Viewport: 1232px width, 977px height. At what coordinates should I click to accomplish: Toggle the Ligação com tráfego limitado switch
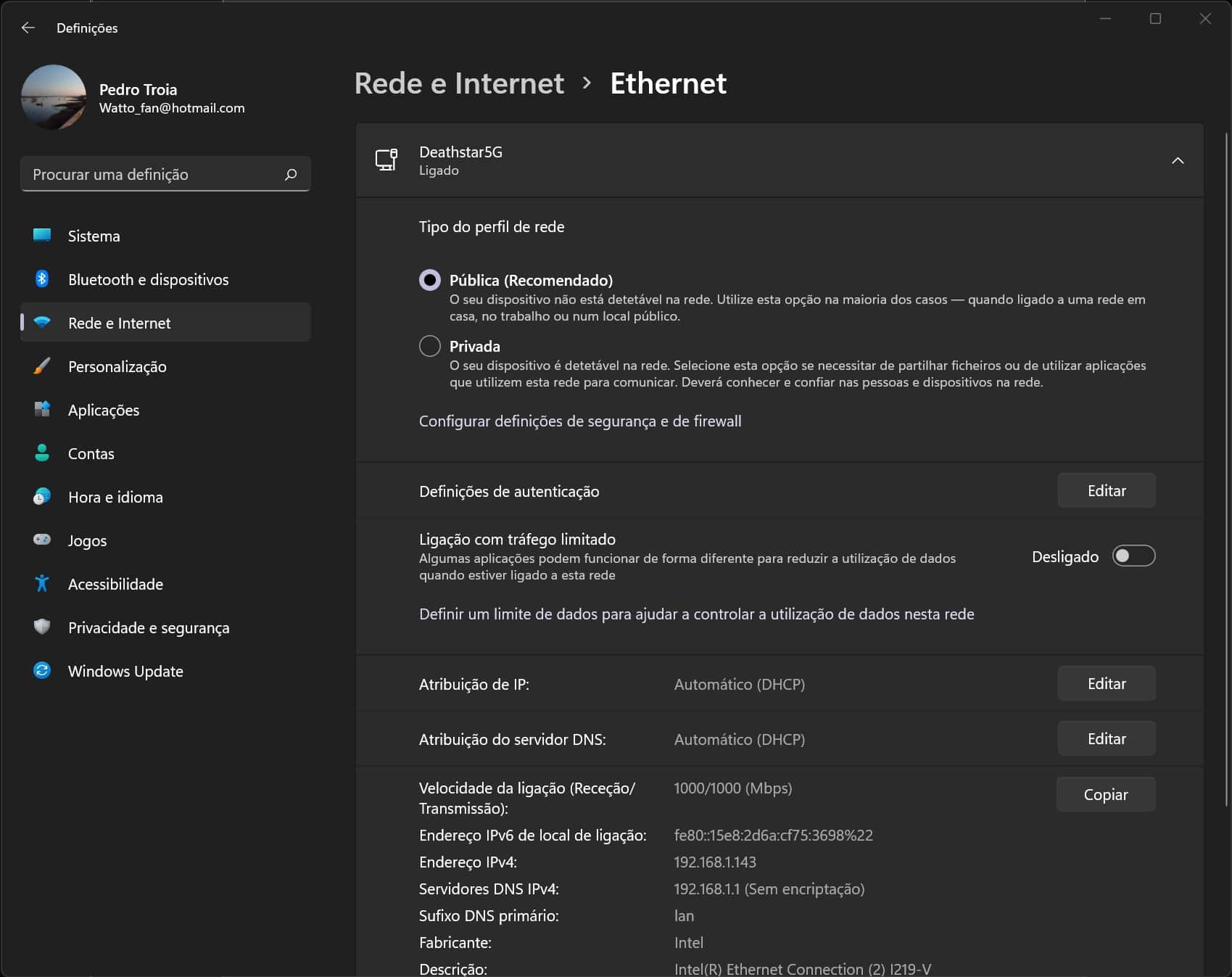point(1133,556)
